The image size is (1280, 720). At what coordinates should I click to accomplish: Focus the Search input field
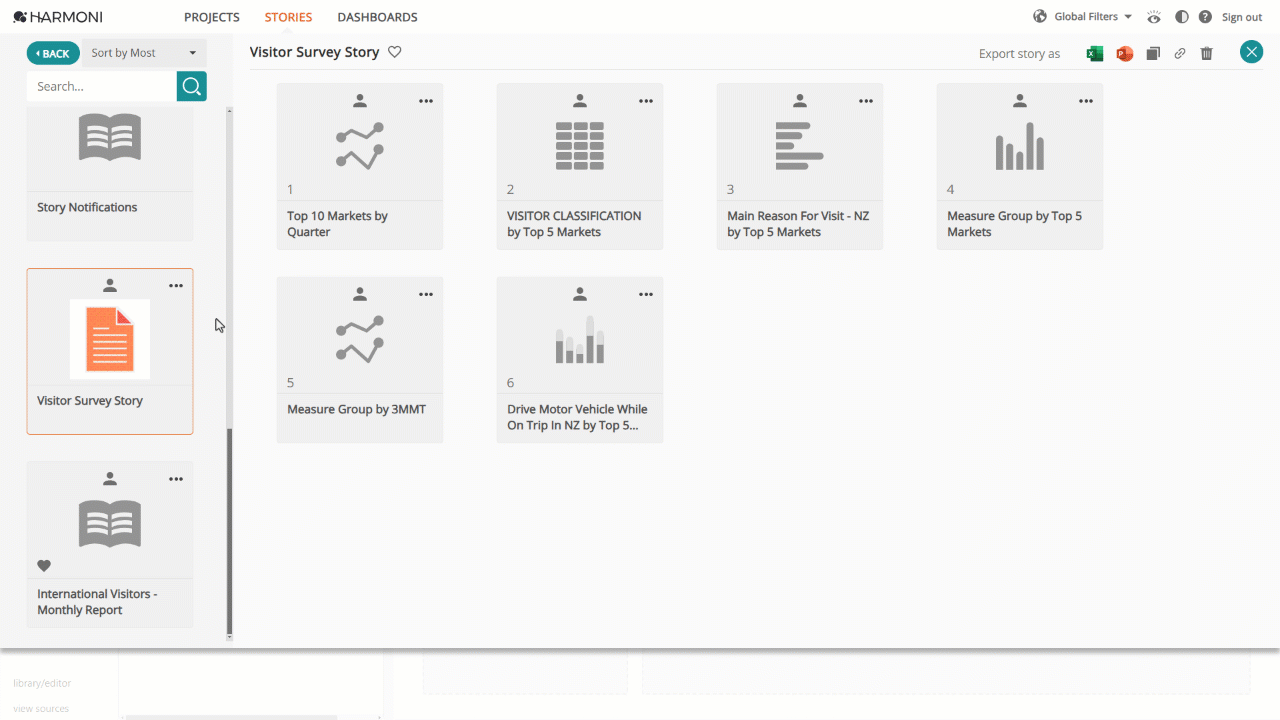[x=102, y=86]
